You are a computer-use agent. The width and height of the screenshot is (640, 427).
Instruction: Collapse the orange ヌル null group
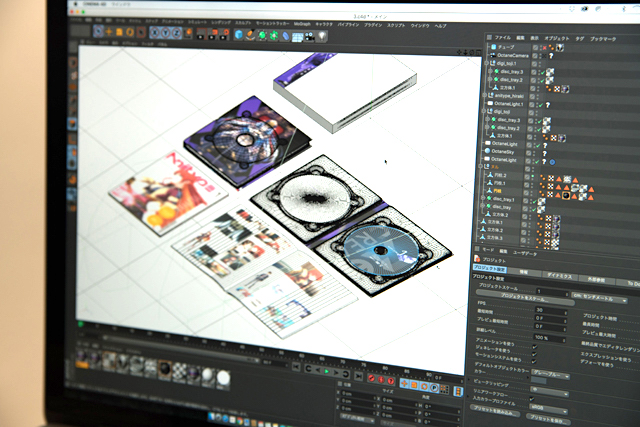[481, 167]
